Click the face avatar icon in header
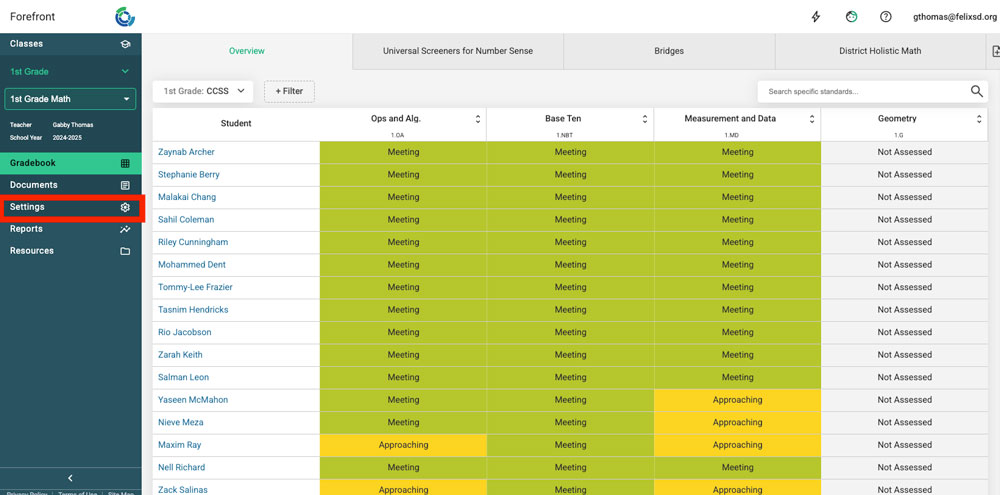This screenshot has height=495, width=1000. tap(851, 17)
